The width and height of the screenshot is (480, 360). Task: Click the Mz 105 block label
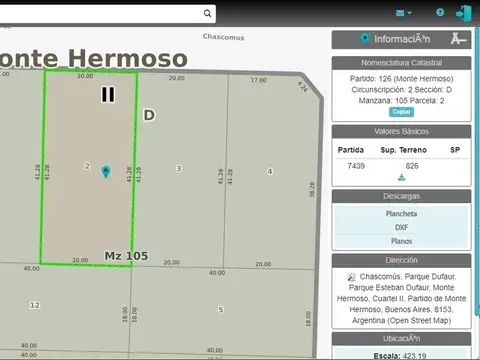click(126, 256)
